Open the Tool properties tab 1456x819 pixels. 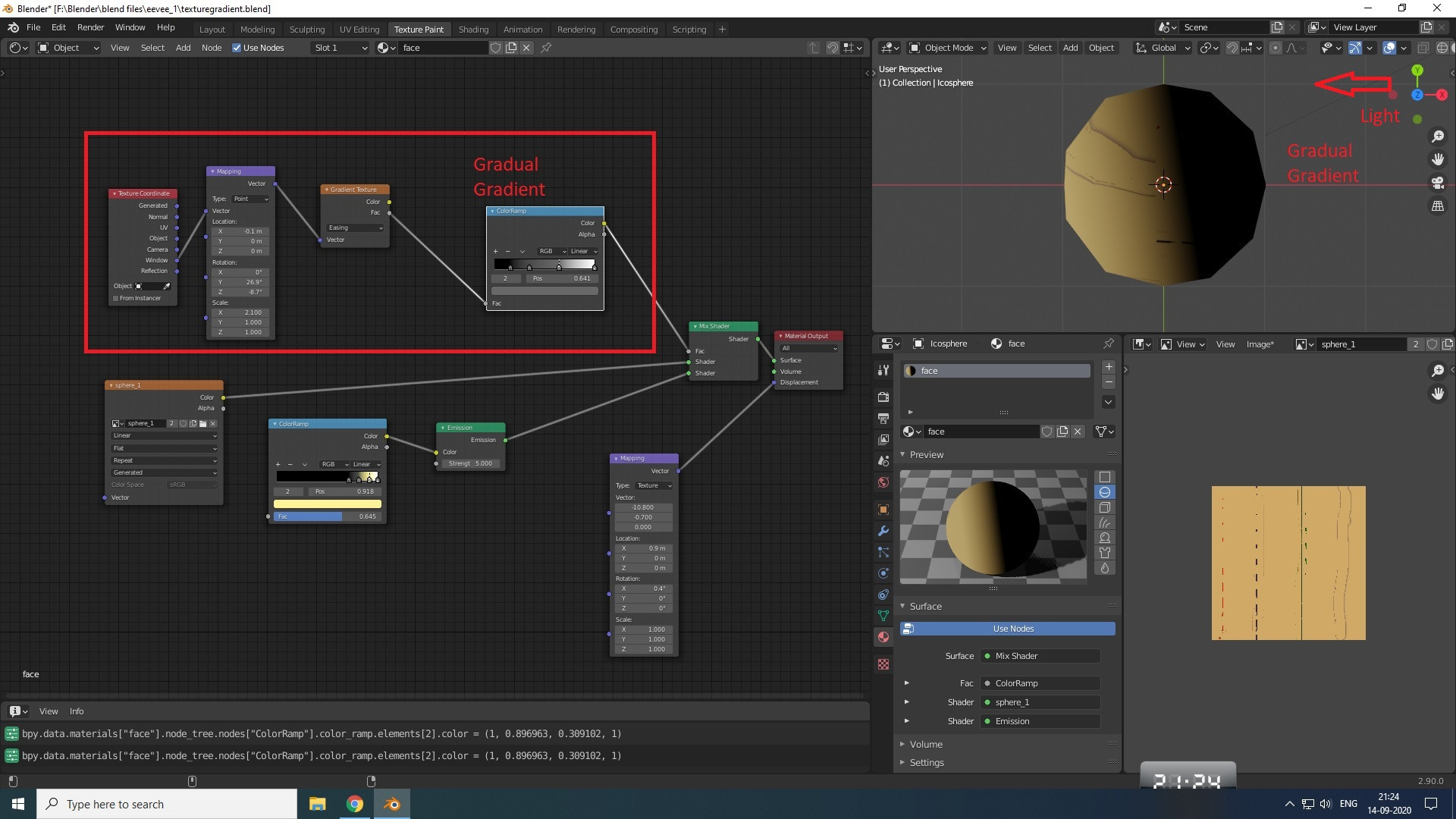point(883,370)
